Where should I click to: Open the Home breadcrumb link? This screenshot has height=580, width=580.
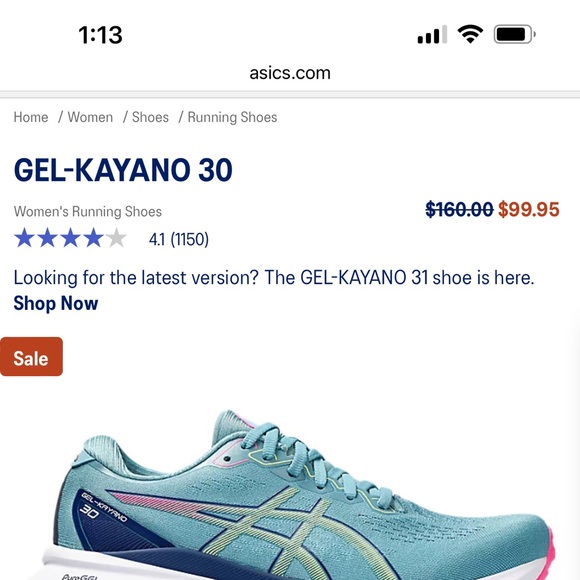(31, 117)
